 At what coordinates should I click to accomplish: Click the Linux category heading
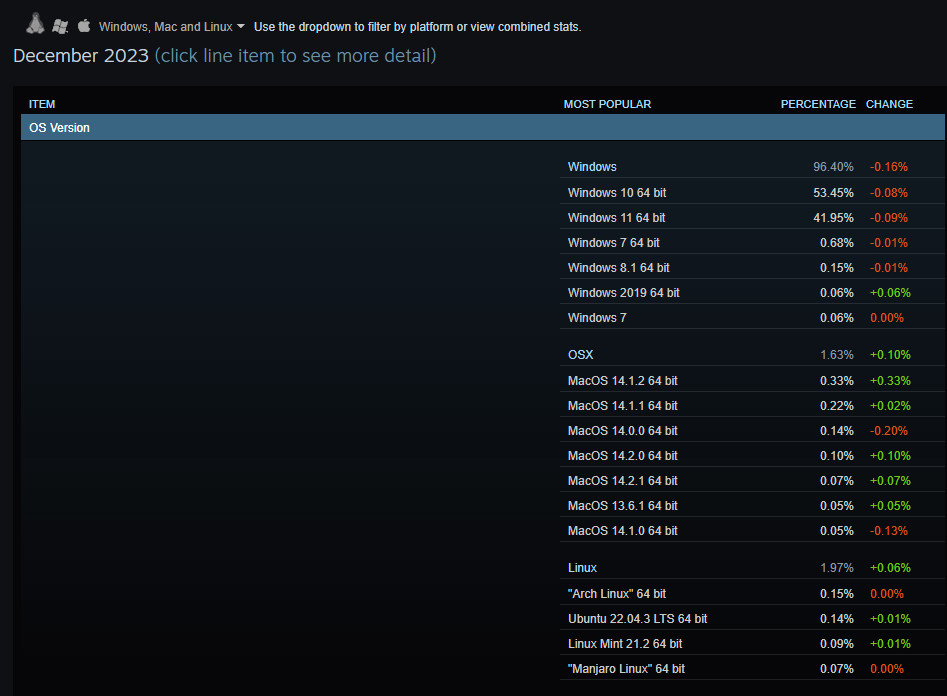point(582,568)
